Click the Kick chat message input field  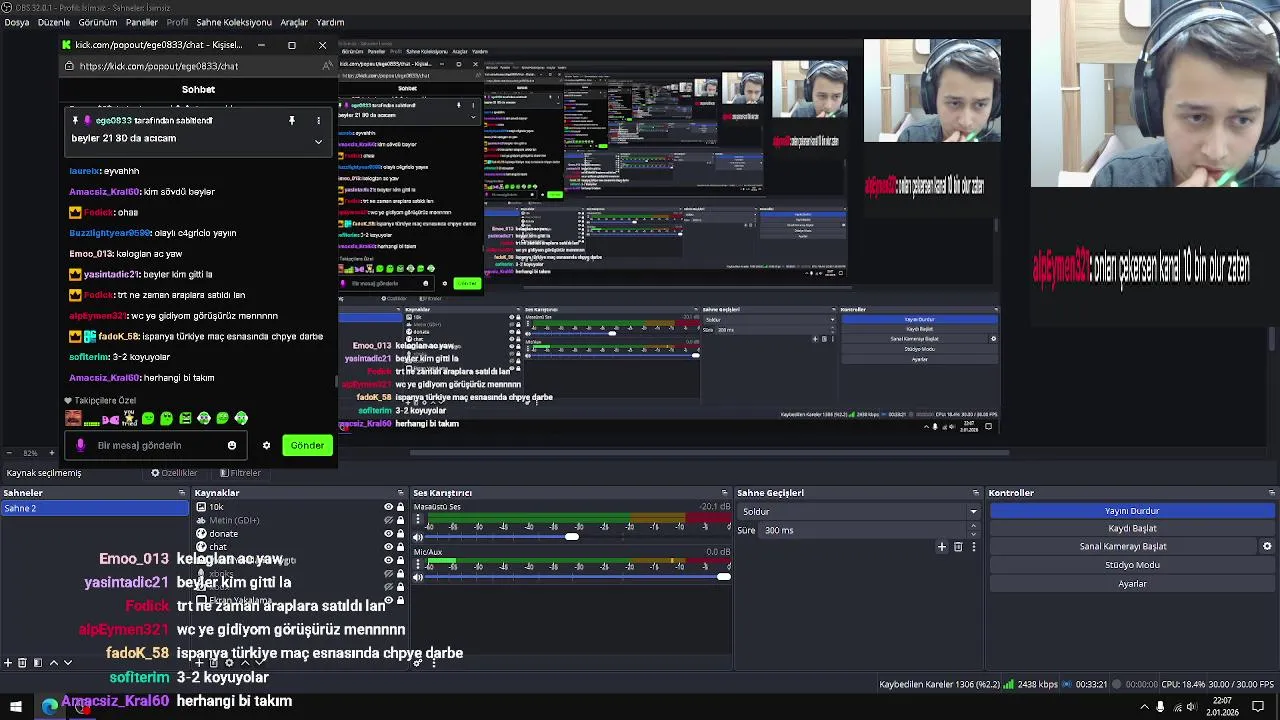coord(155,445)
